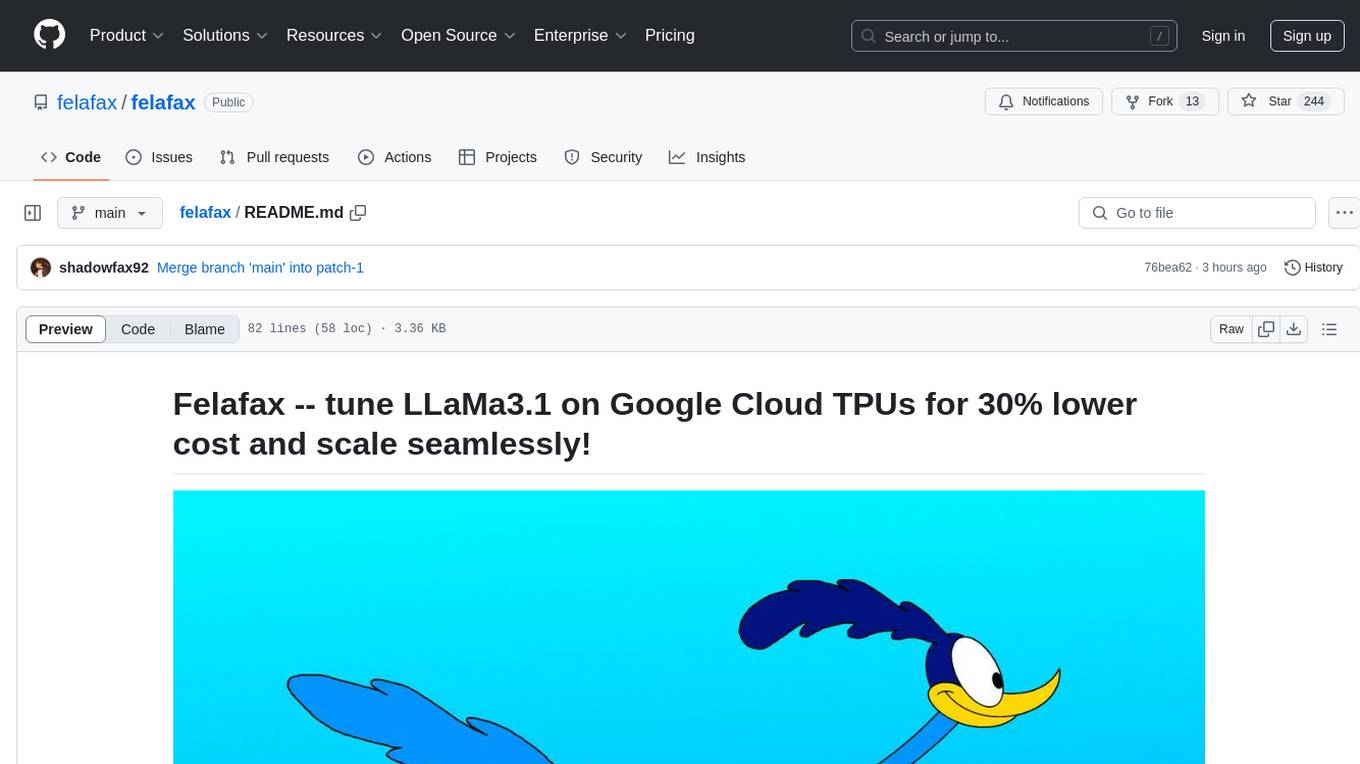1360x764 pixels.
Task: Expand the Solutions menu
Action: pos(225,35)
